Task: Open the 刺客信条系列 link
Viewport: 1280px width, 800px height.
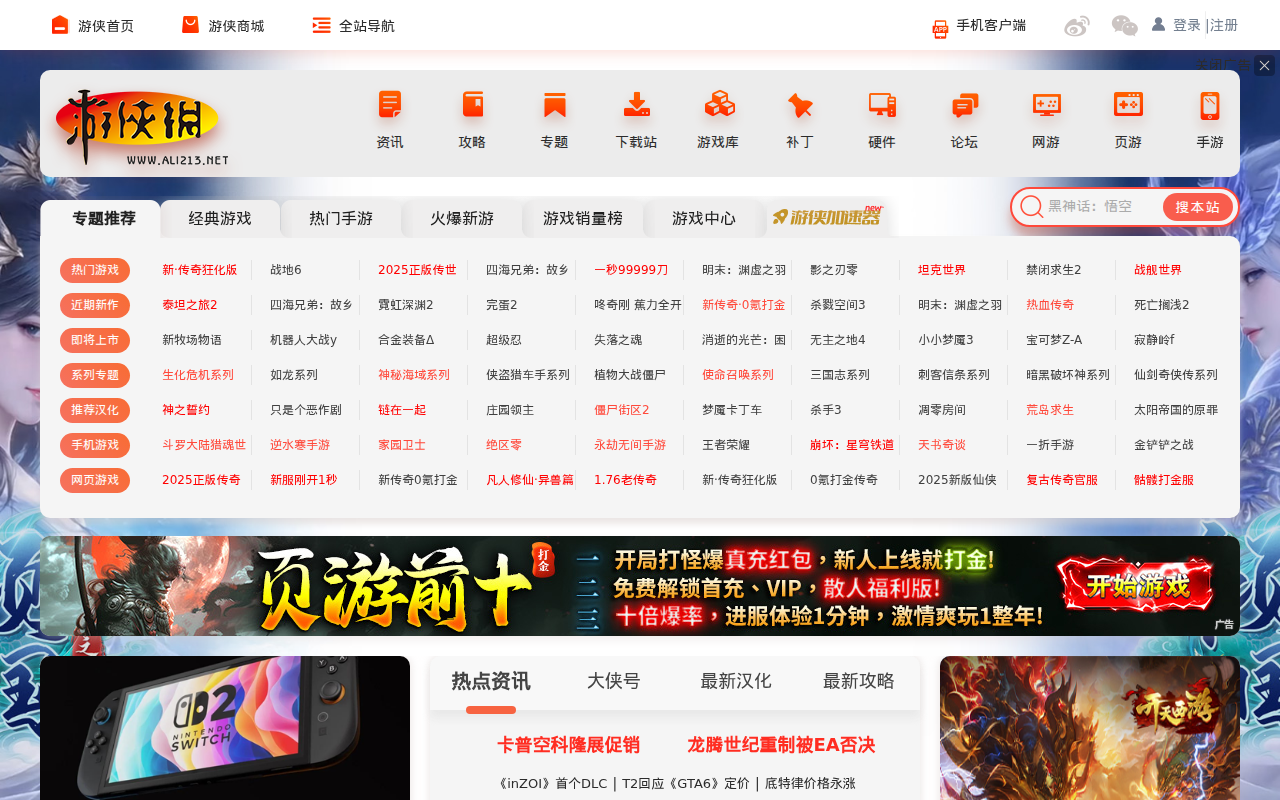Action: 954,375
